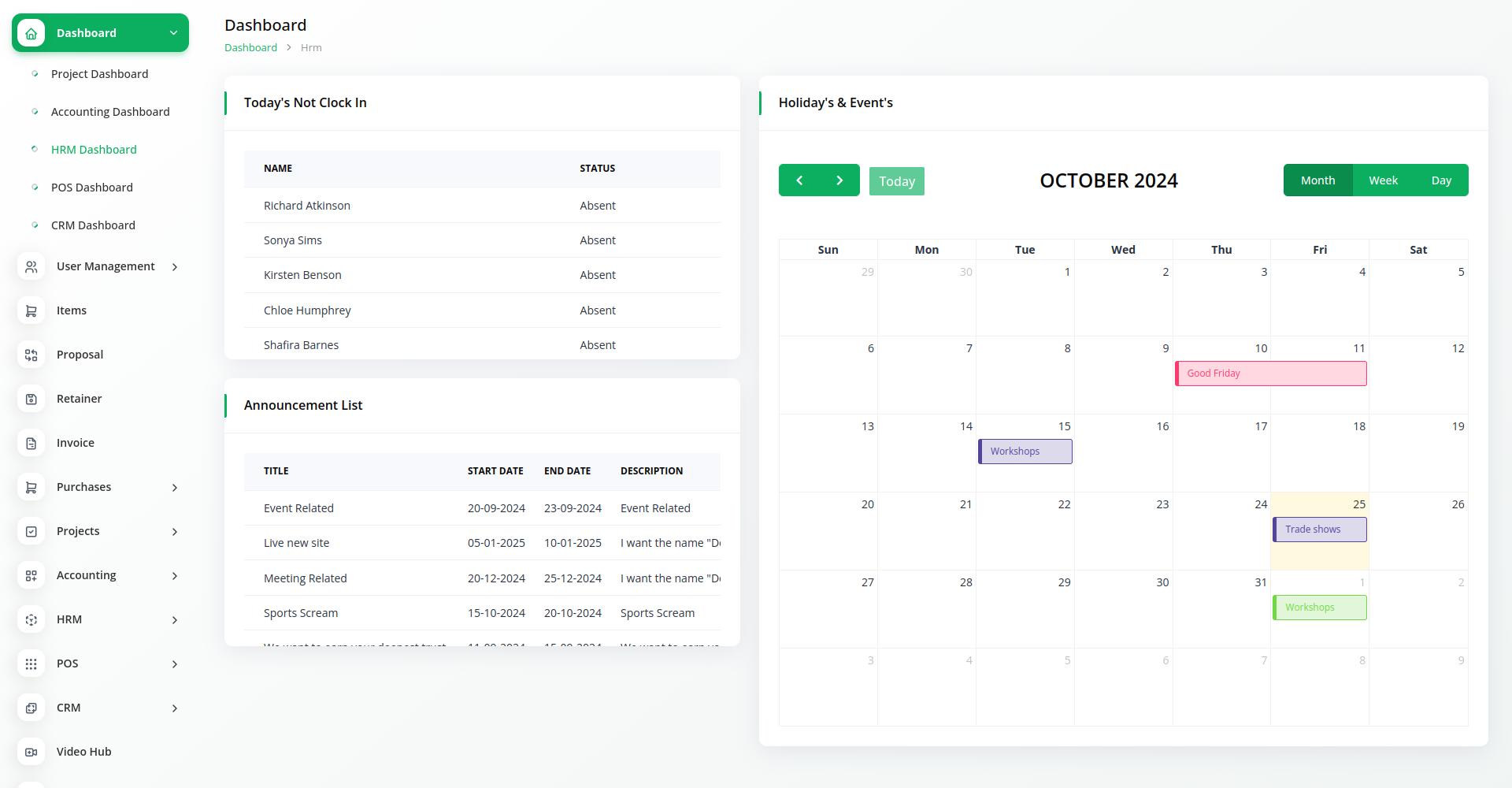Open the Invoice document icon
This screenshot has width=1512, height=788.
31,444
